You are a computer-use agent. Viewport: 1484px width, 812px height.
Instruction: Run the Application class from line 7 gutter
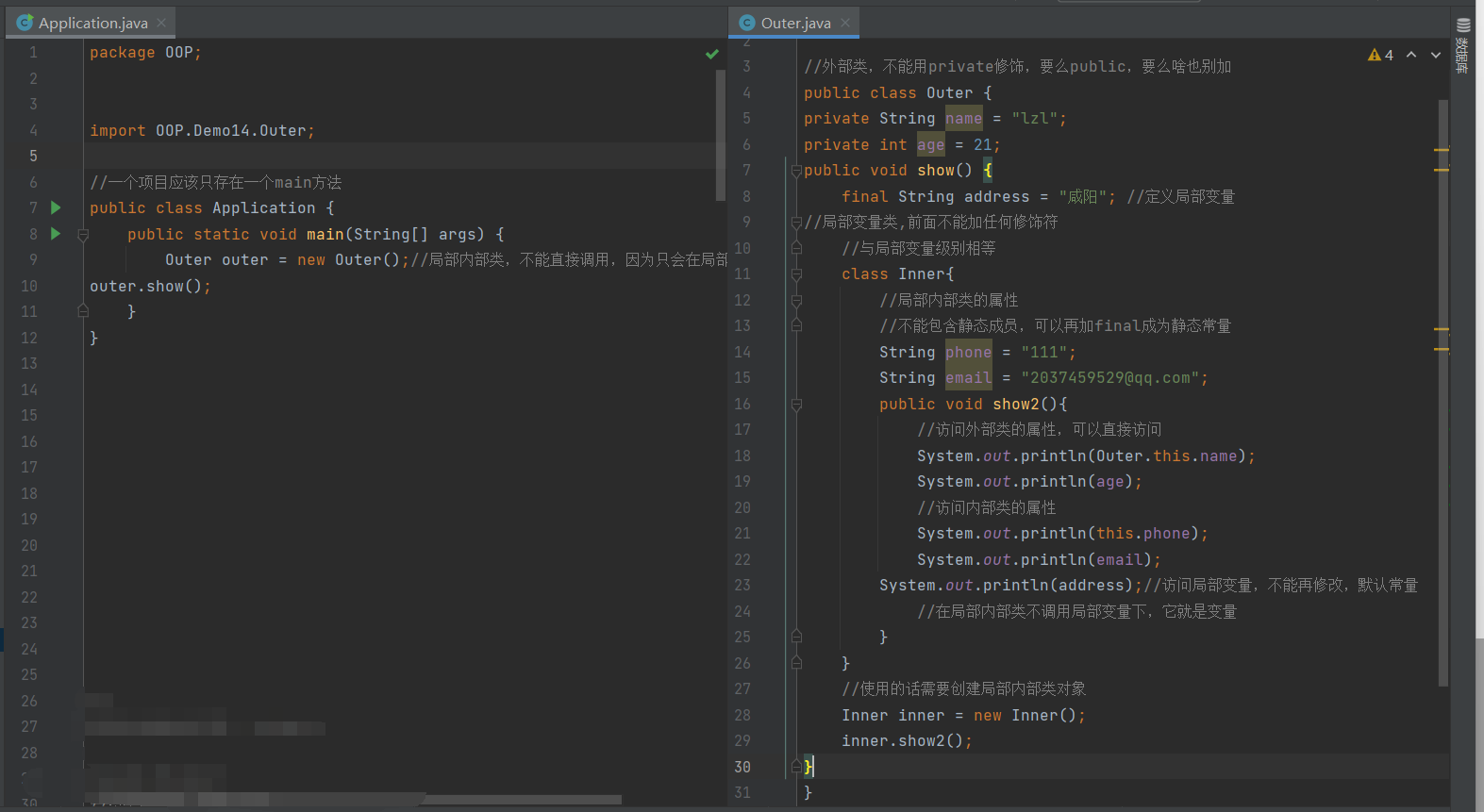point(56,207)
